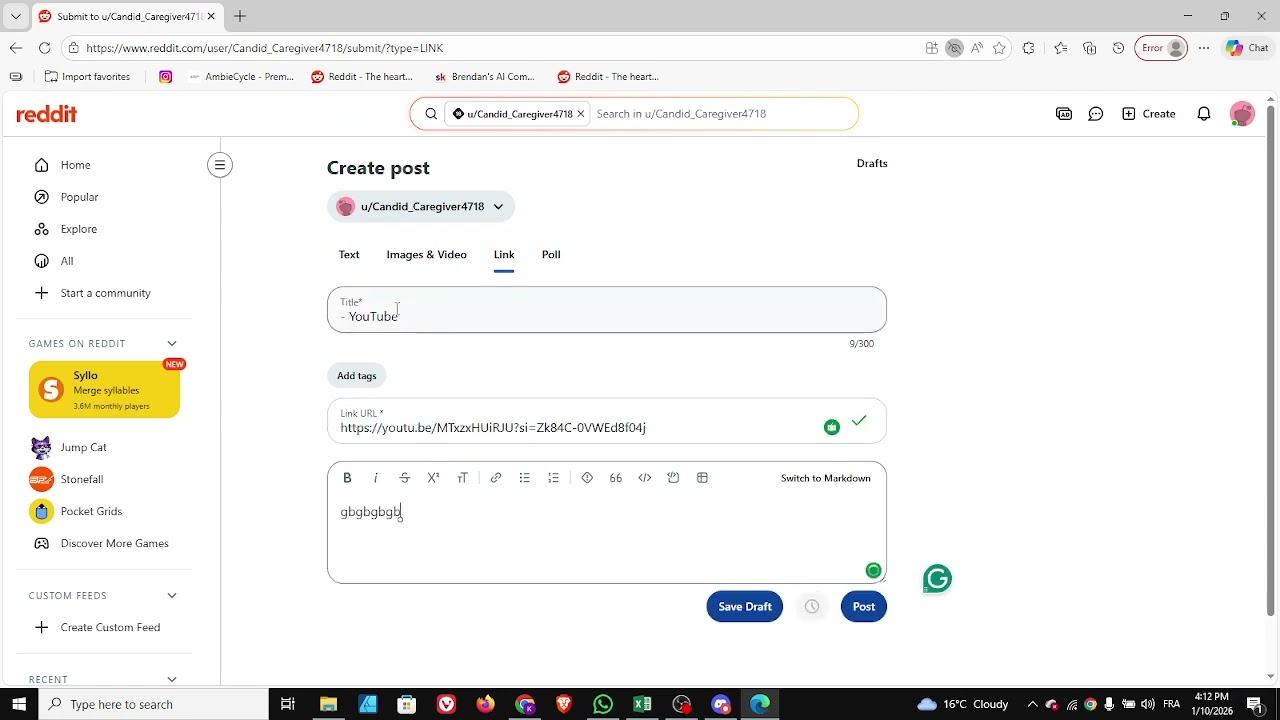Viewport: 1280px width, 720px height.
Task: Click Save Draft button
Action: pos(745,607)
